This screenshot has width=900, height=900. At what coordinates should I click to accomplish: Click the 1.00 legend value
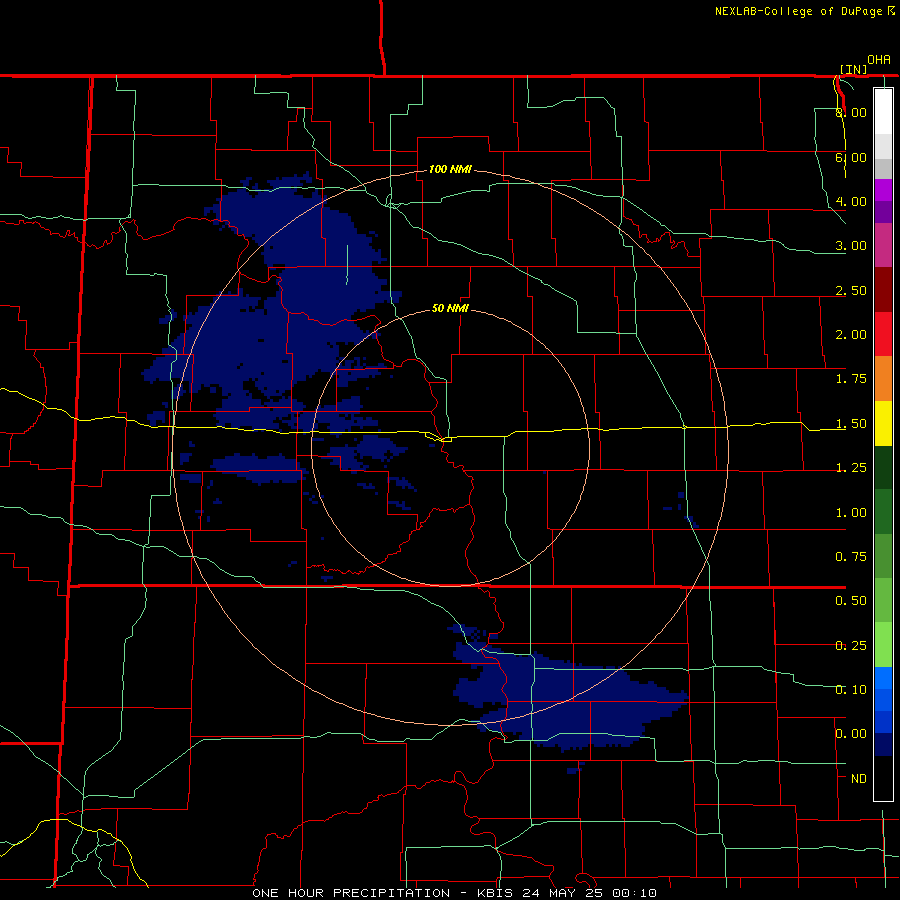click(x=851, y=513)
